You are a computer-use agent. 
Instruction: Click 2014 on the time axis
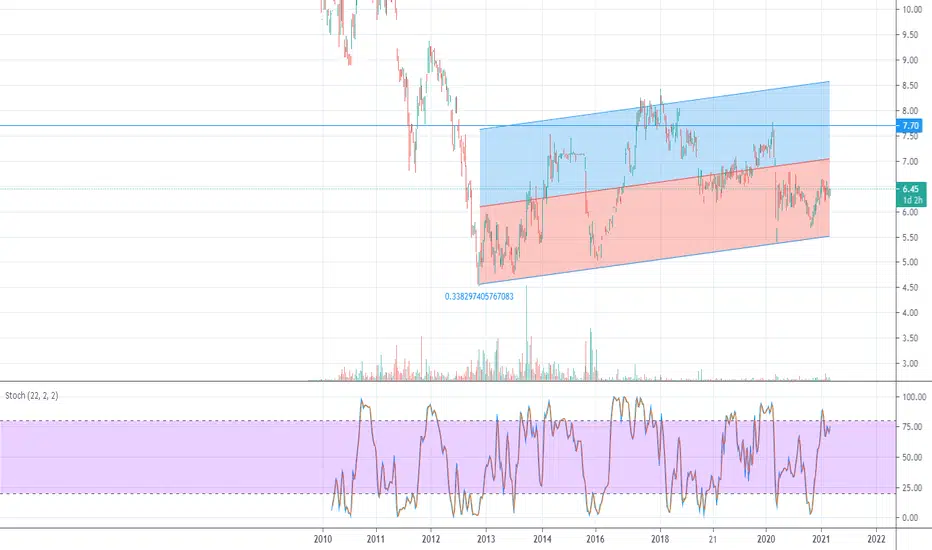point(542,539)
